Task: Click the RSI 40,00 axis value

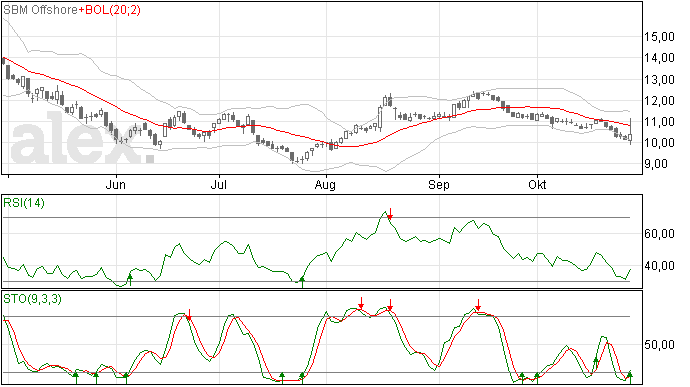Action: pyautogui.click(x=659, y=266)
